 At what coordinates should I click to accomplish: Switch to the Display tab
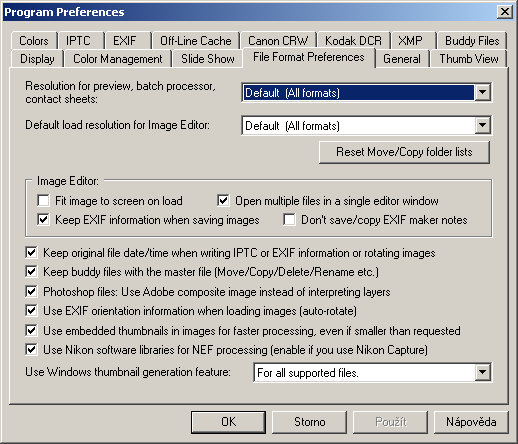point(37,59)
